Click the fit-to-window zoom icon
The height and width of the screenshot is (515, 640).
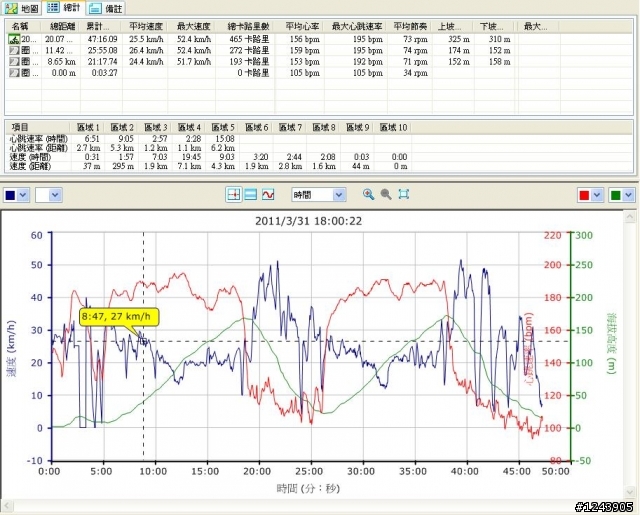coord(404,194)
